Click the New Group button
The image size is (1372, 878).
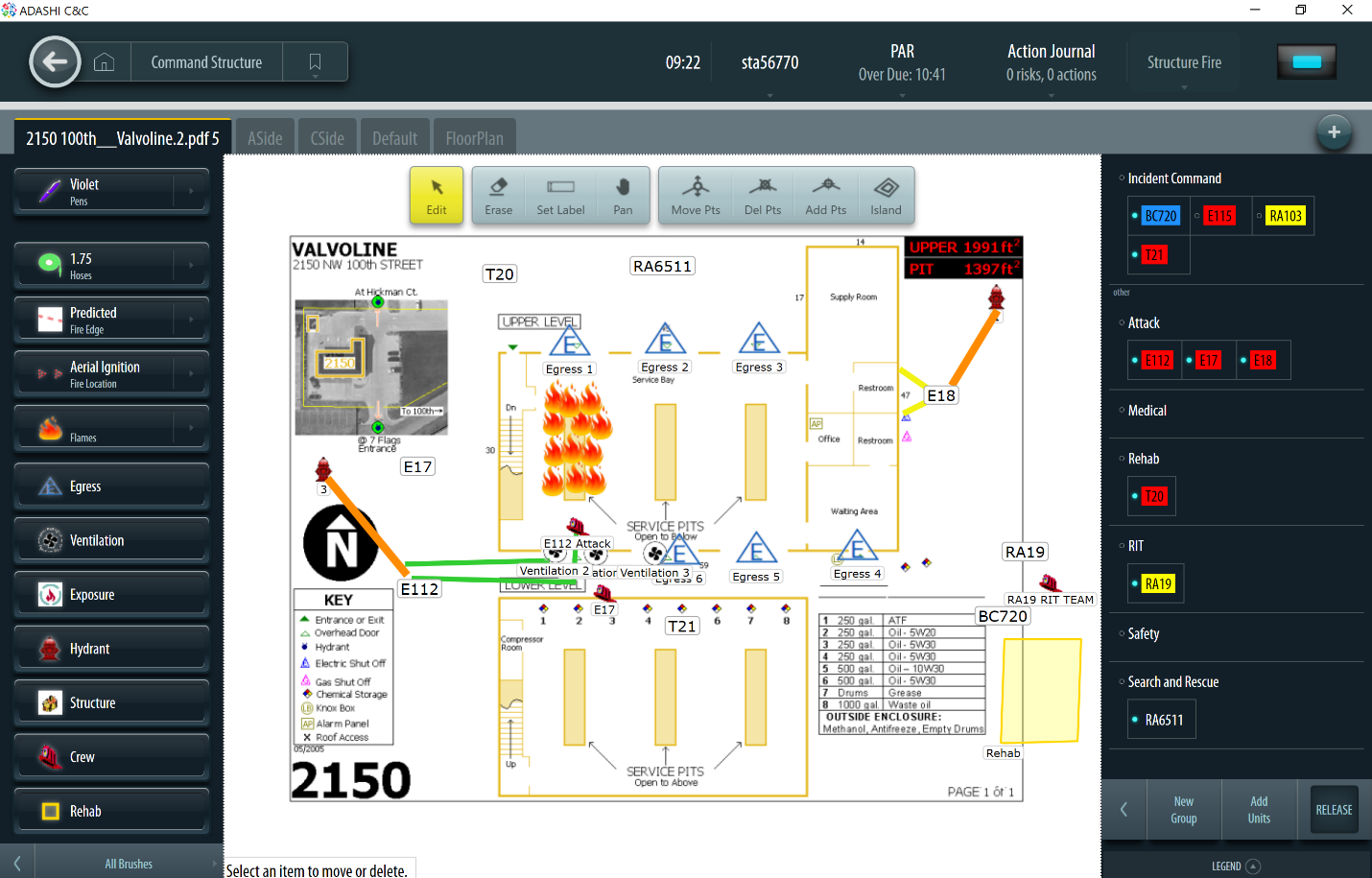click(1184, 810)
